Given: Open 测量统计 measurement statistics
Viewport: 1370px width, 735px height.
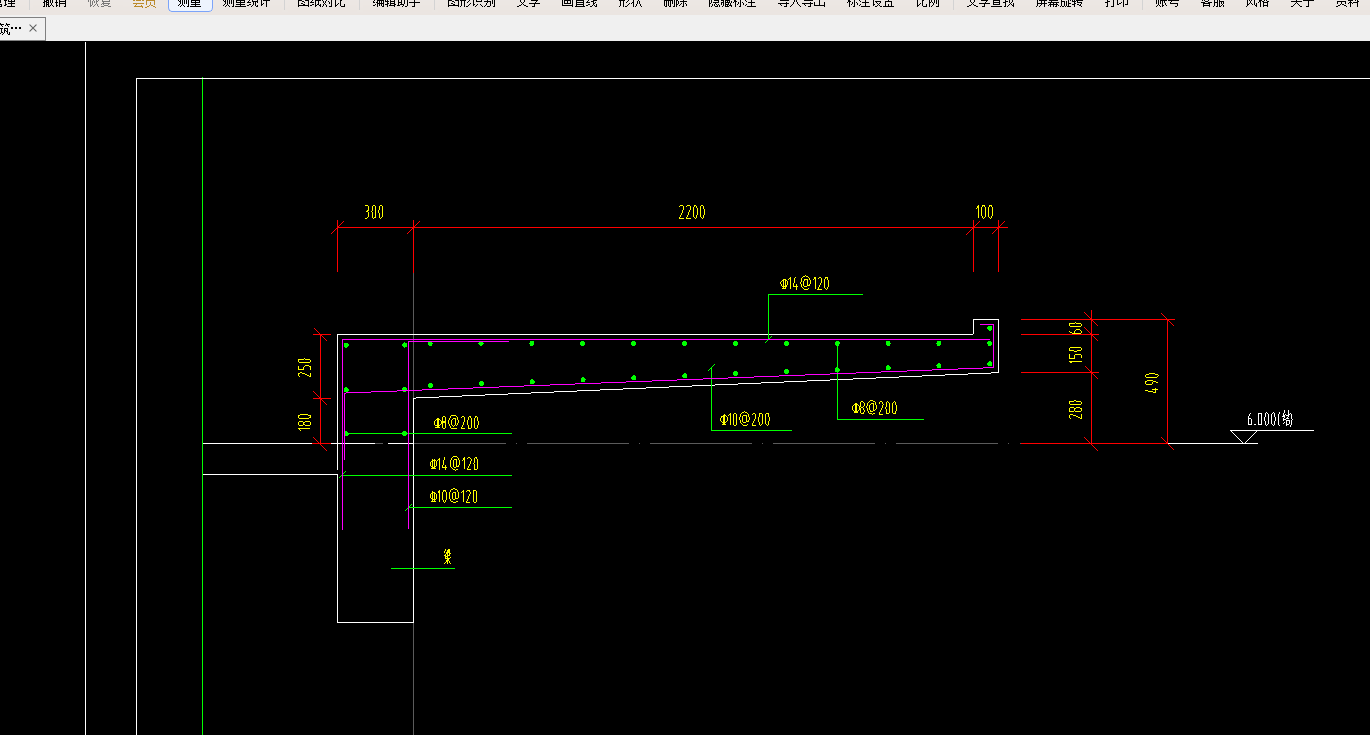Looking at the screenshot, I should point(246,3).
